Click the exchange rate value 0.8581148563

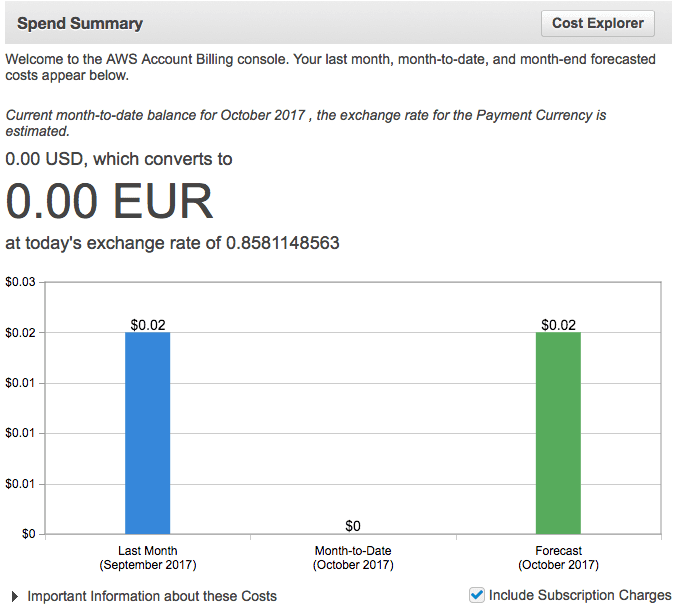coord(282,243)
